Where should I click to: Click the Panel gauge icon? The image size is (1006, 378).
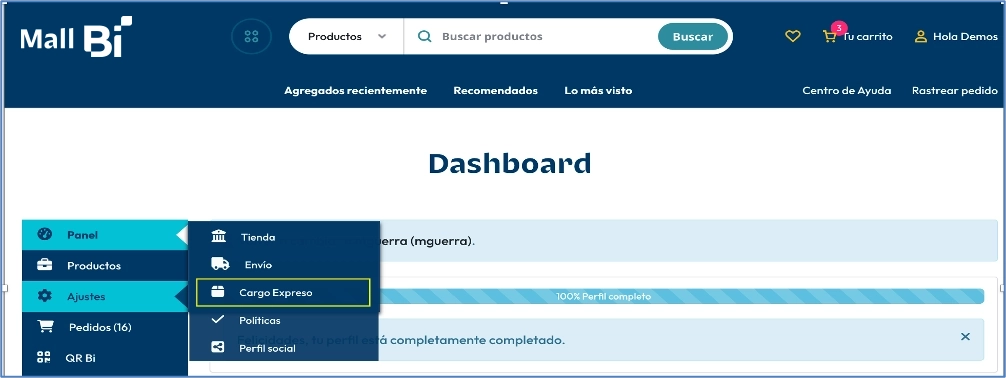(x=44, y=234)
